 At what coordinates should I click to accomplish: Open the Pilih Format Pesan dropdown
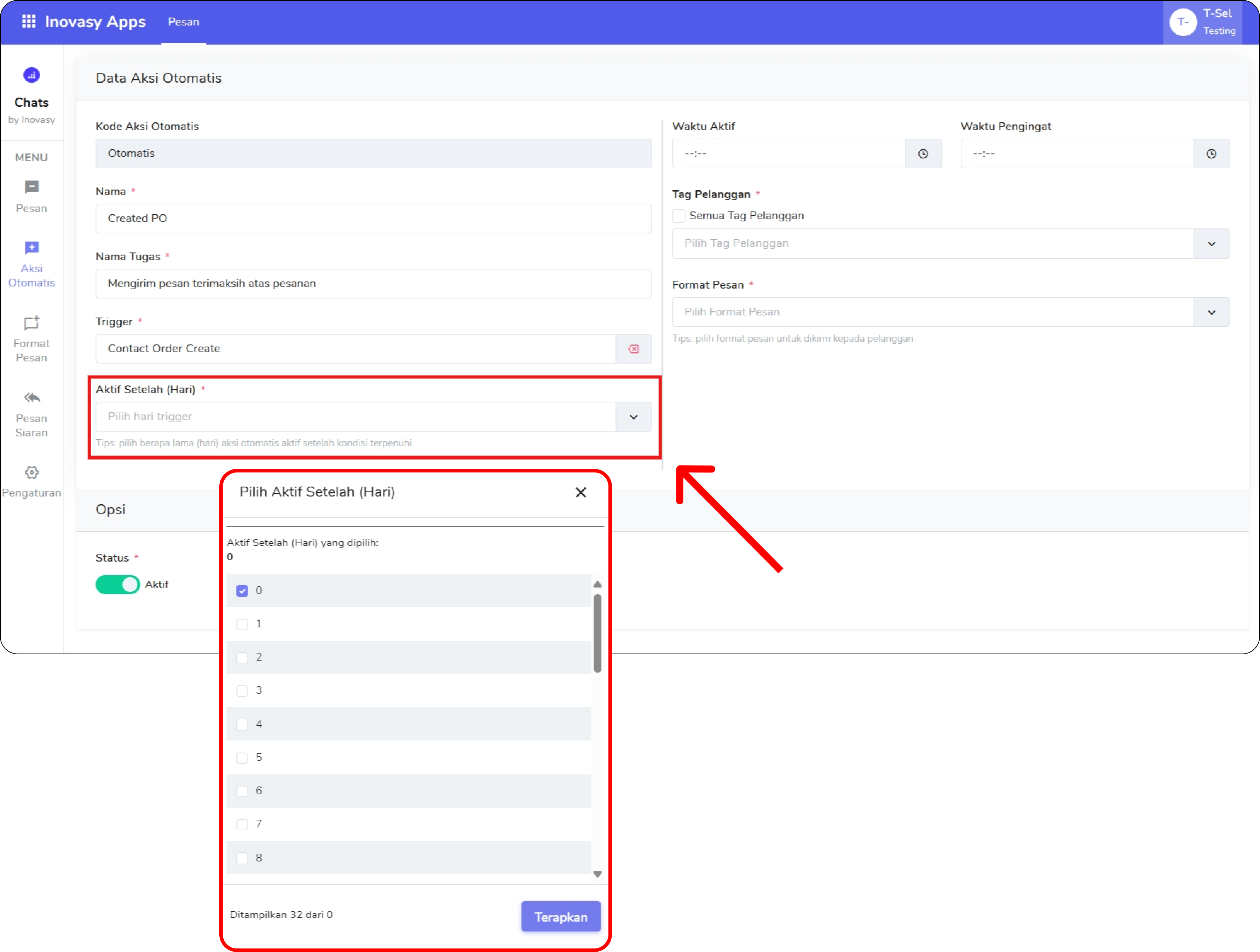[x=1211, y=313]
